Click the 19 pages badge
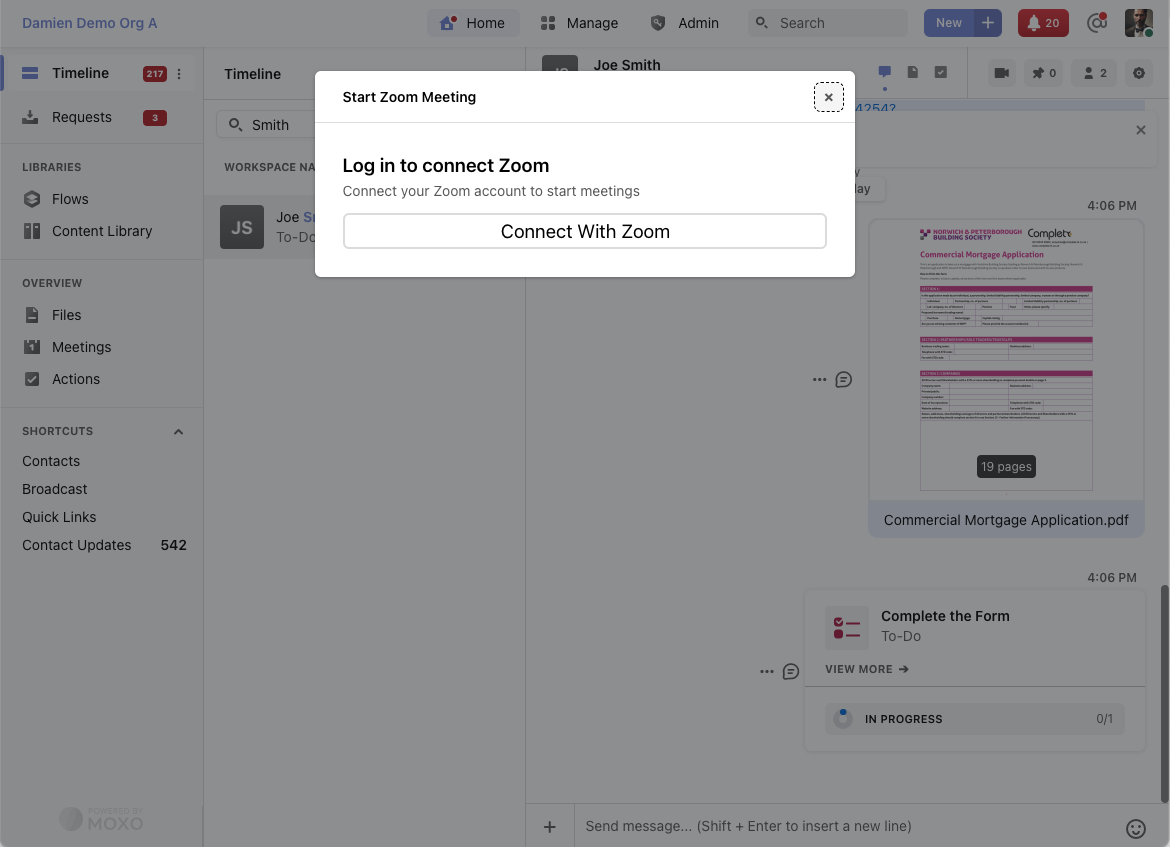The image size is (1170, 847). click(x=1006, y=466)
